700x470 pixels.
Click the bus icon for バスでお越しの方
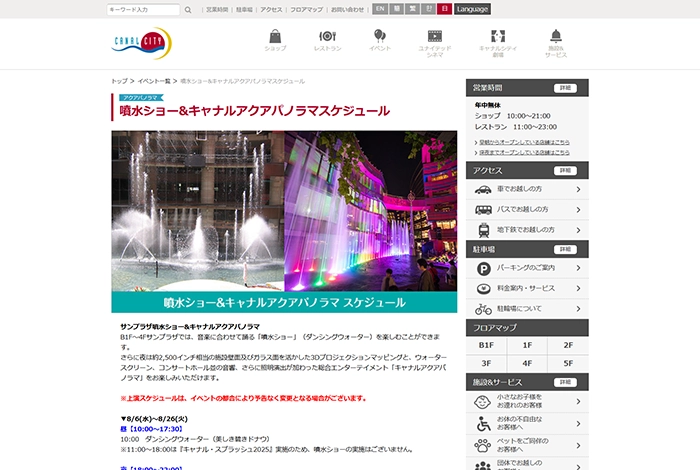(483, 210)
